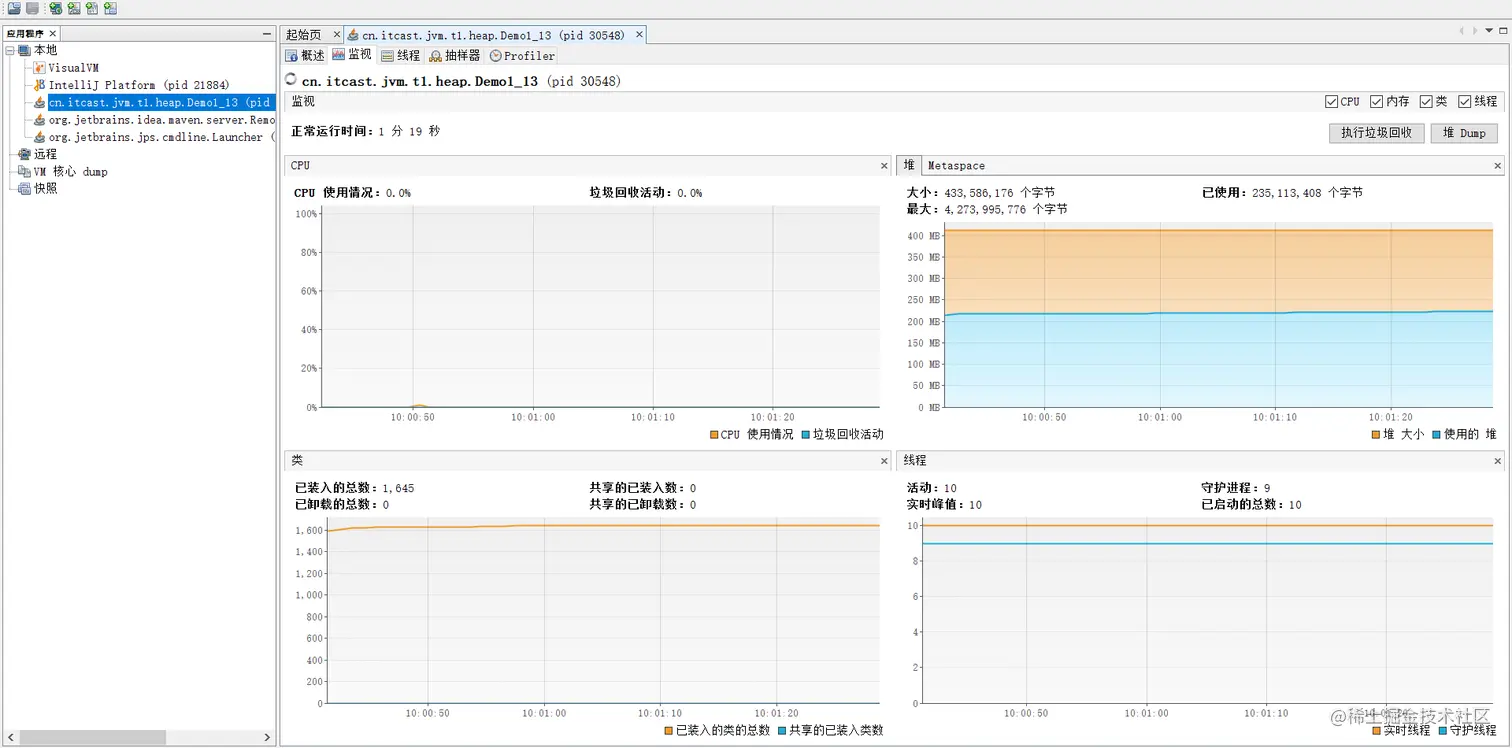Viewport: 1512px width, 748px height.
Task: Close the 类 chart panel
Action: (x=884, y=461)
